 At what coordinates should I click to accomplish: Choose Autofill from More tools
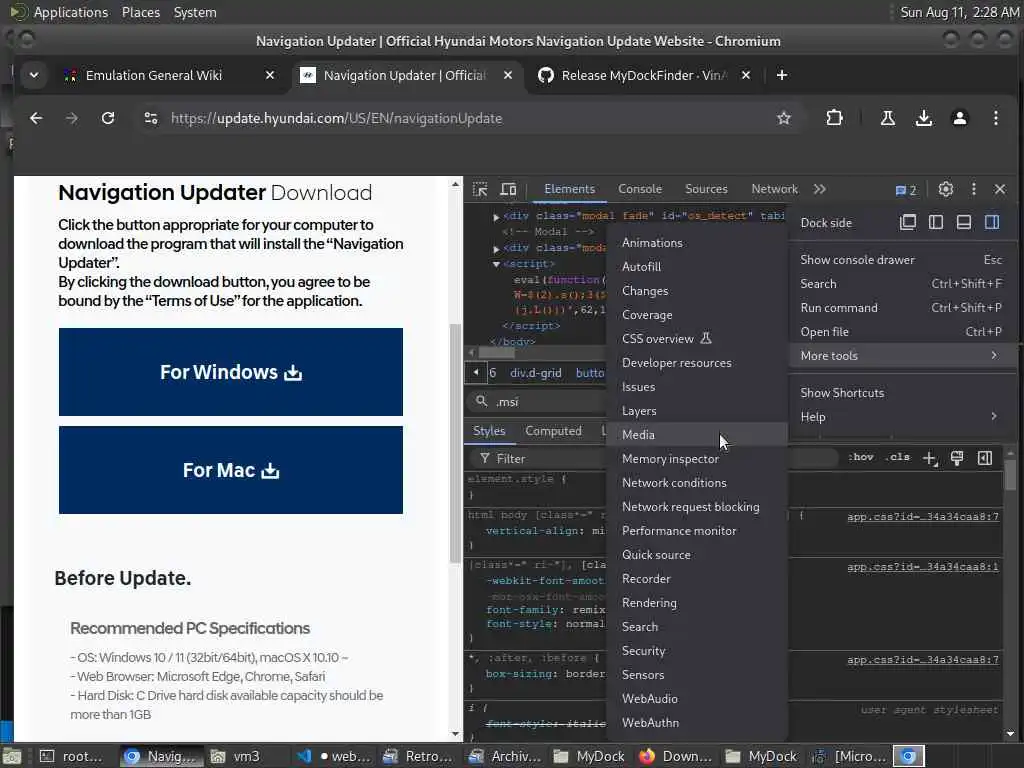coord(697,266)
